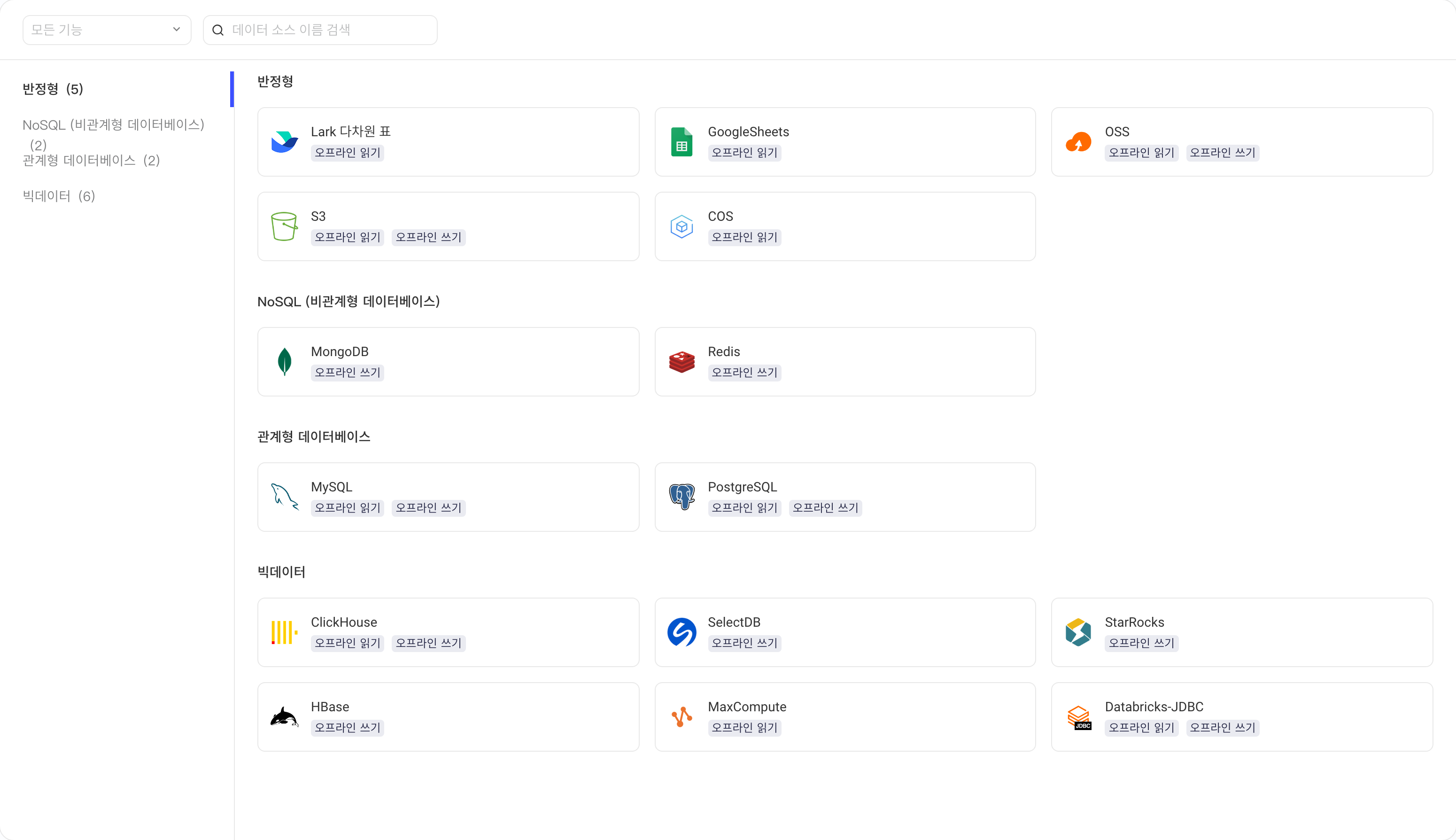Click the MySQL dolphin icon
This screenshot has height=840, width=1456.
click(x=284, y=497)
